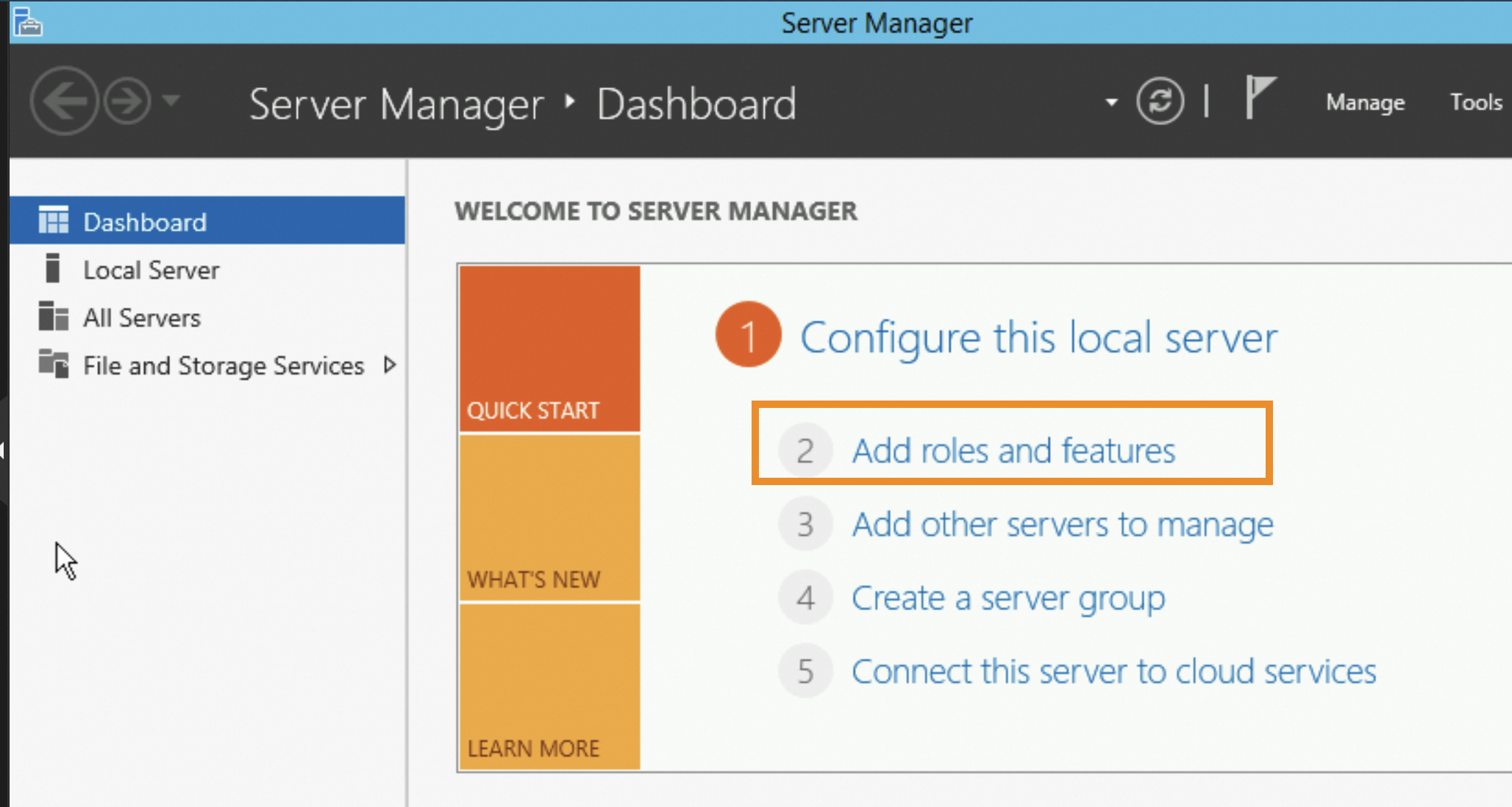The height and width of the screenshot is (807, 1512).
Task: Select Local Server in the sidebar
Action: click(207, 269)
